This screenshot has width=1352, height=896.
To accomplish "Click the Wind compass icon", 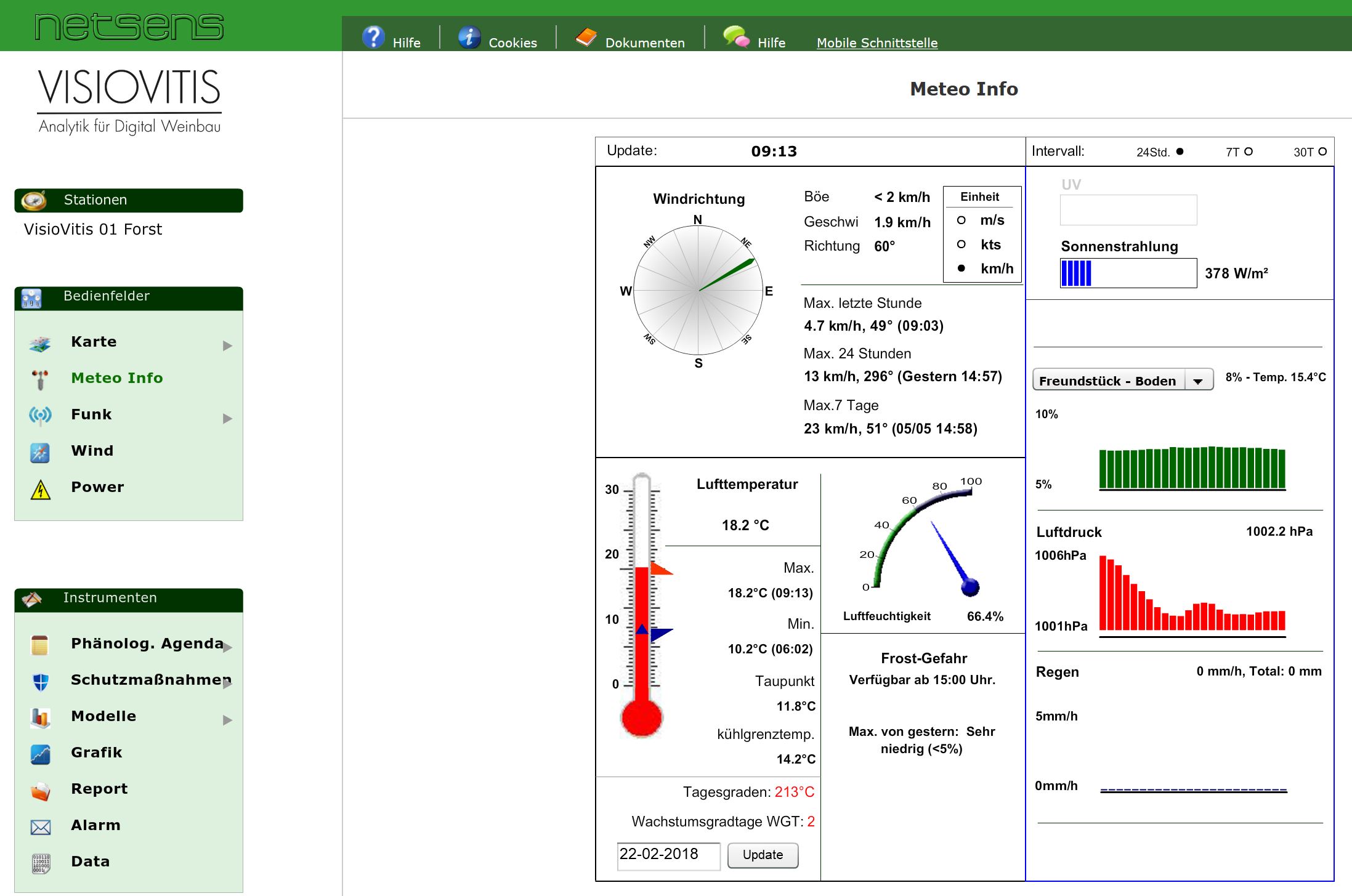I will 40,453.
